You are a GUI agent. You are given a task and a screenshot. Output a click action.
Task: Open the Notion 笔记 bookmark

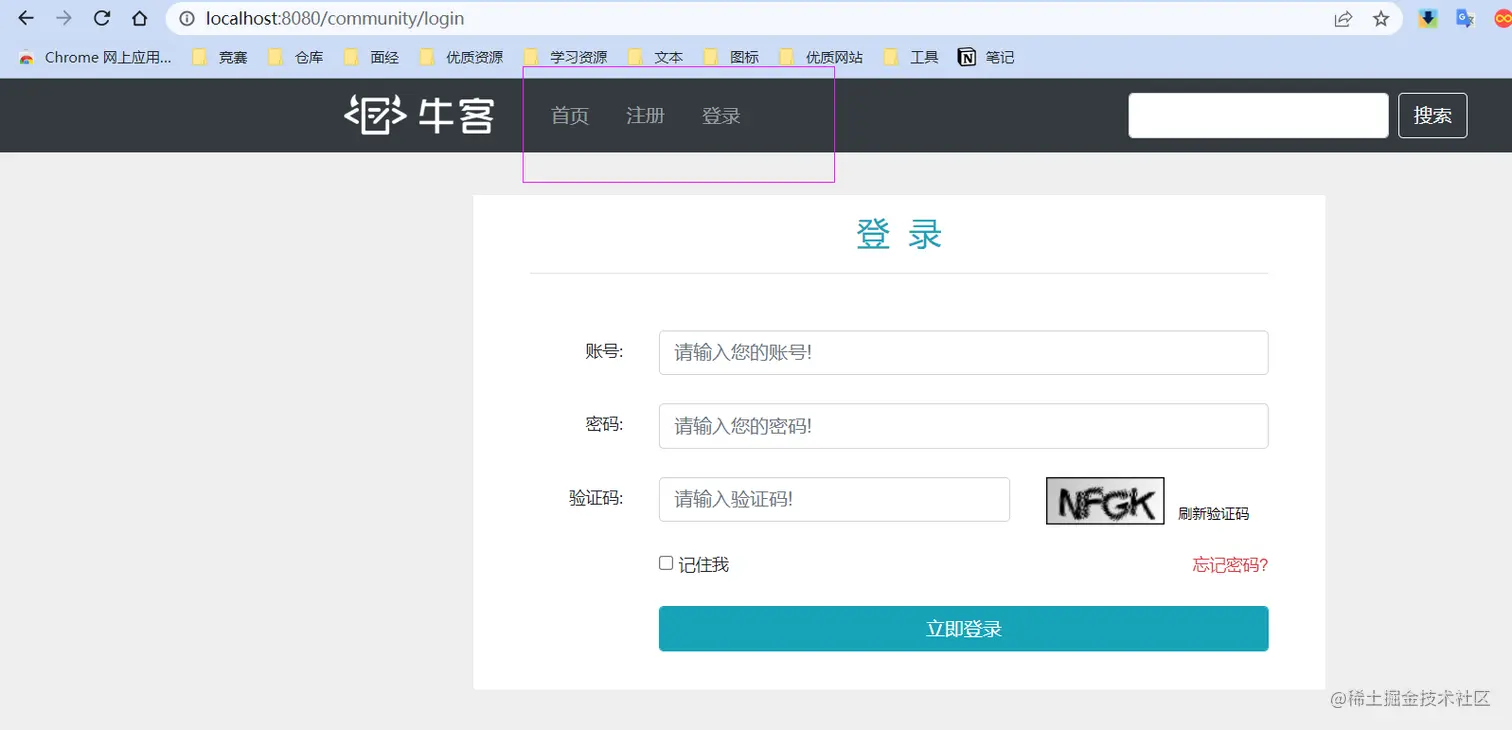click(x=986, y=57)
